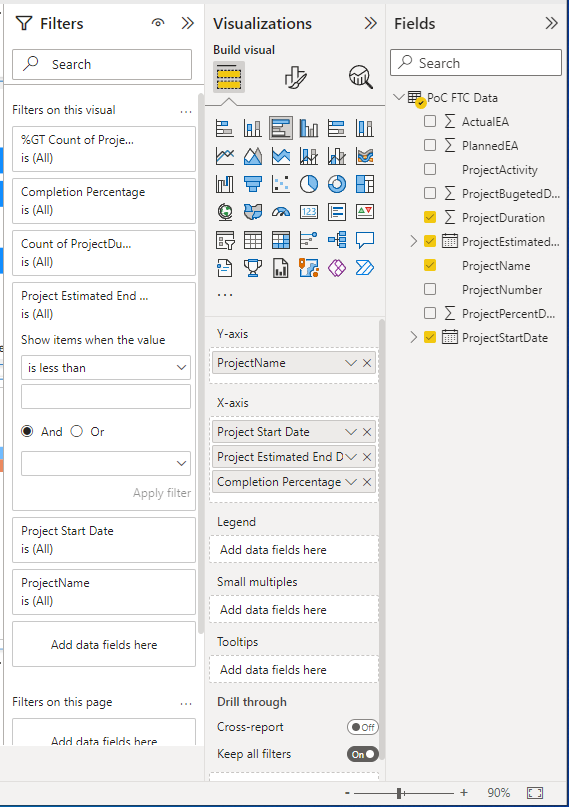Viewport: 569px width, 807px height.
Task: Select the pie chart visual
Action: [309, 184]
